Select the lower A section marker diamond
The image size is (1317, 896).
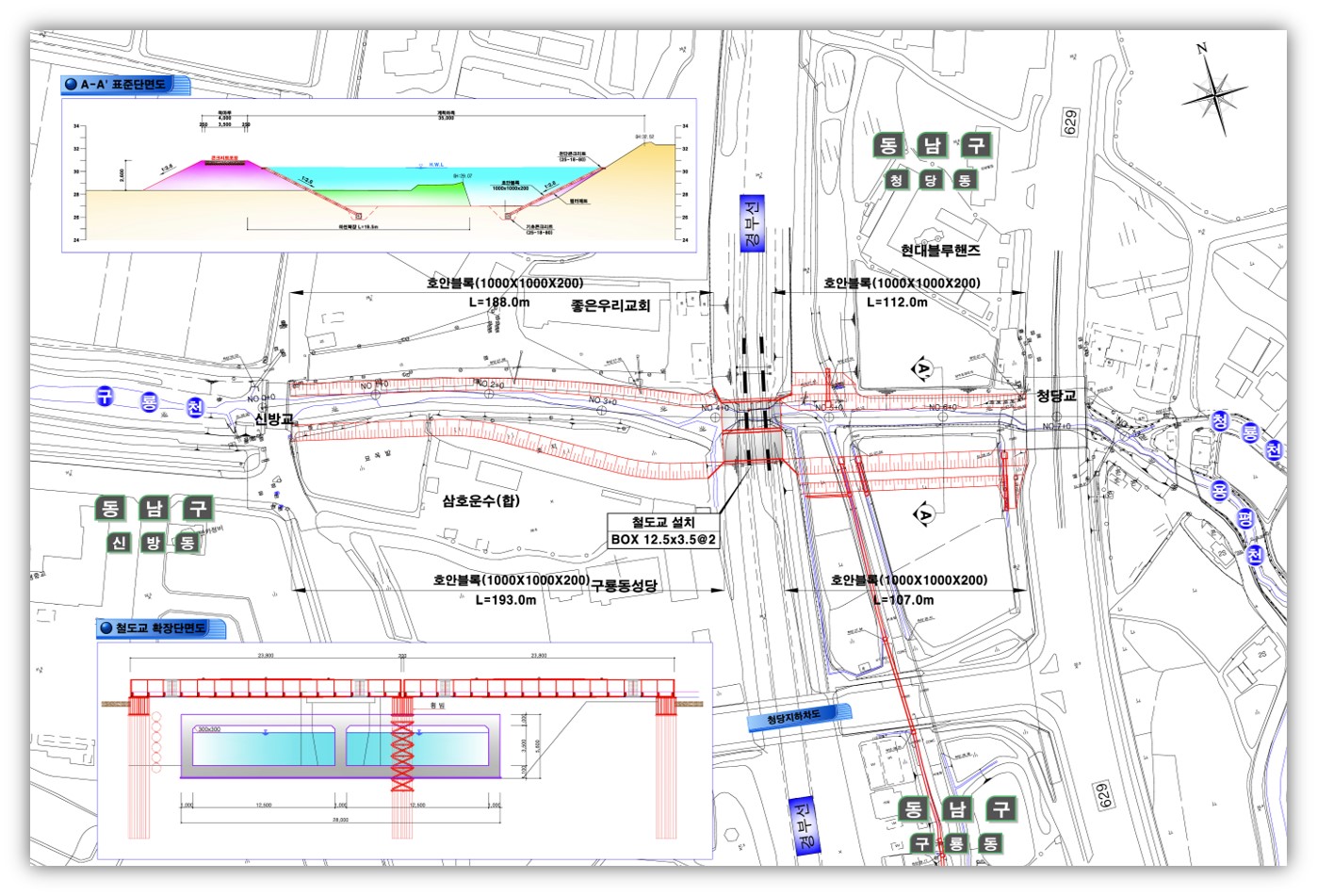[x=923, y=513]
